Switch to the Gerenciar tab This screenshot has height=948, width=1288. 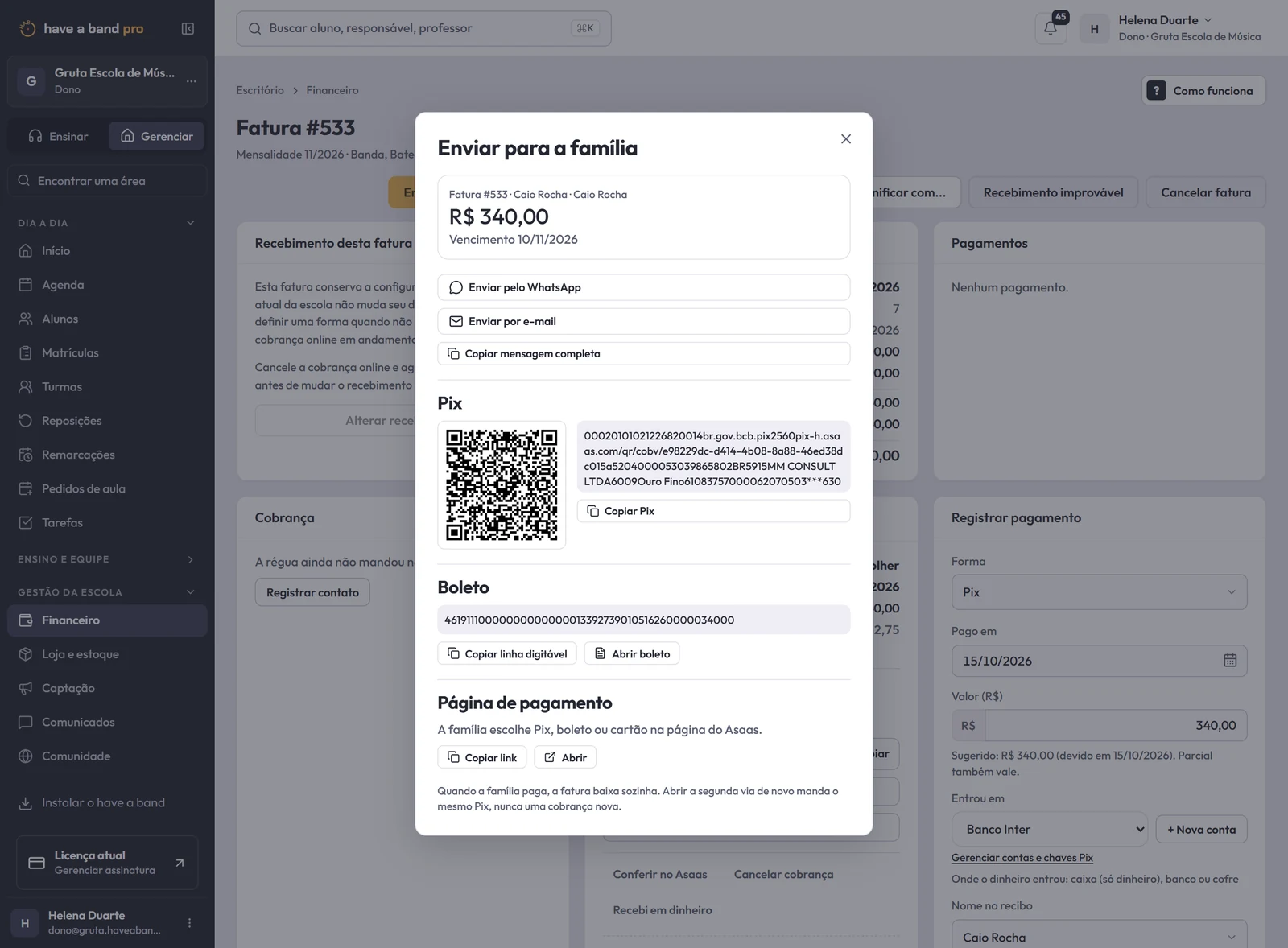[x=157, y=136]
